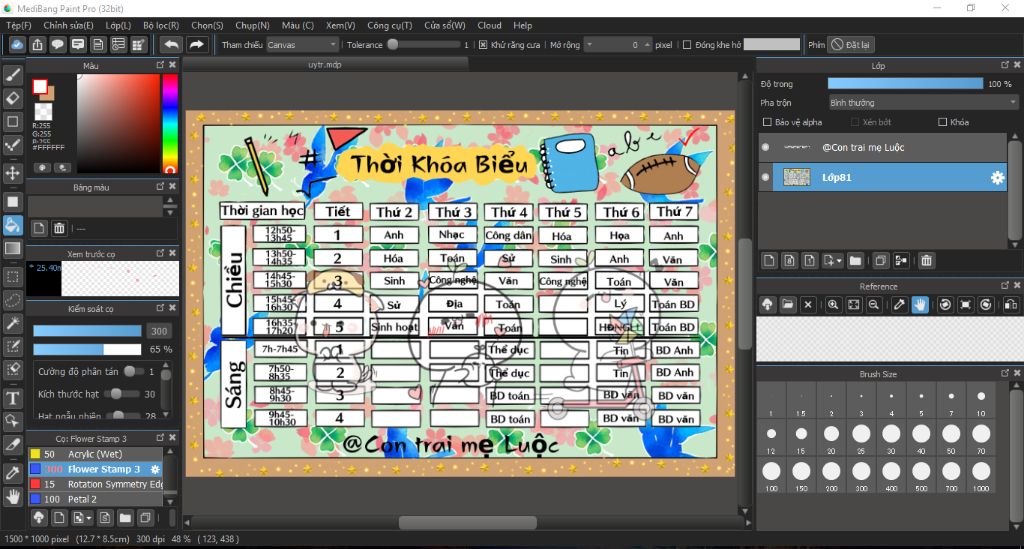Click the canvas horizontal scrollbar
The height and width of the screenshot is (549, 1024).
coord(467,523)
